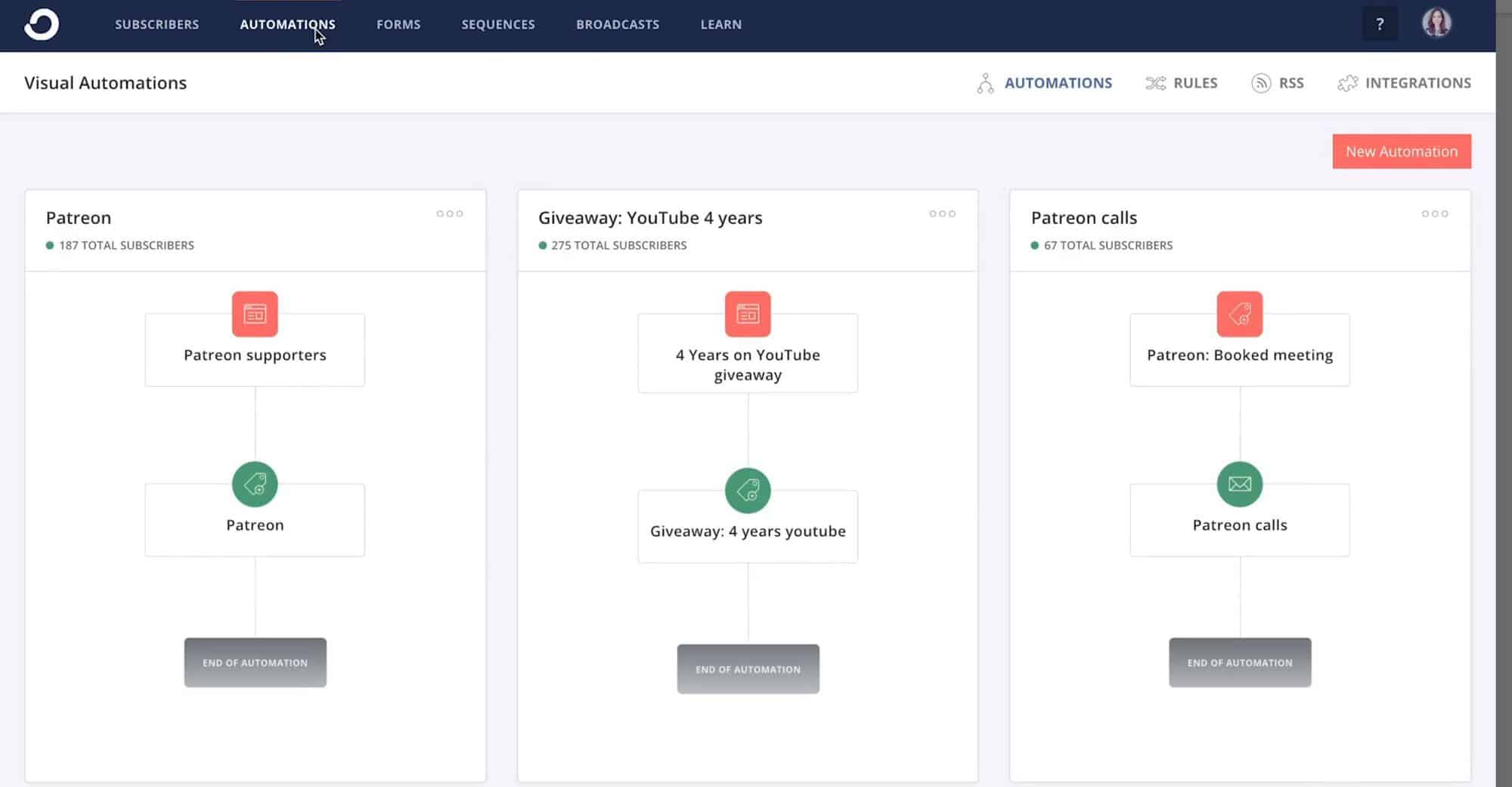
Task: Click the Giveaway: YouTube 4 years title
Action: (x=650, y=218)
